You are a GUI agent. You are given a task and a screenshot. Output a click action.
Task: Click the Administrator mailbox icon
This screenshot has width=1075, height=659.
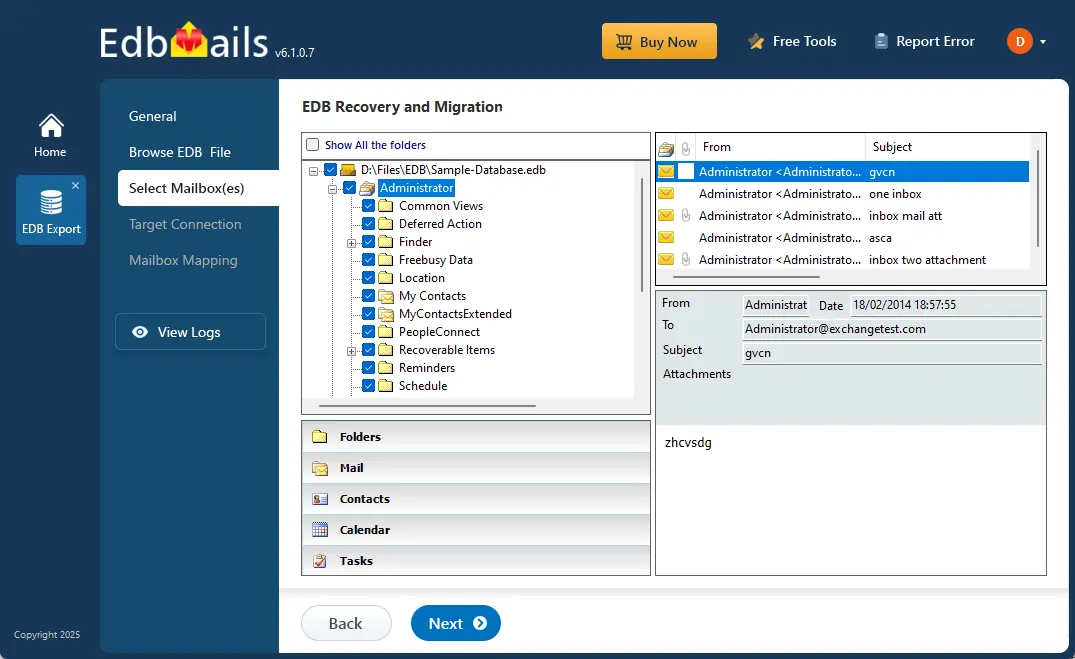point(367,188)
